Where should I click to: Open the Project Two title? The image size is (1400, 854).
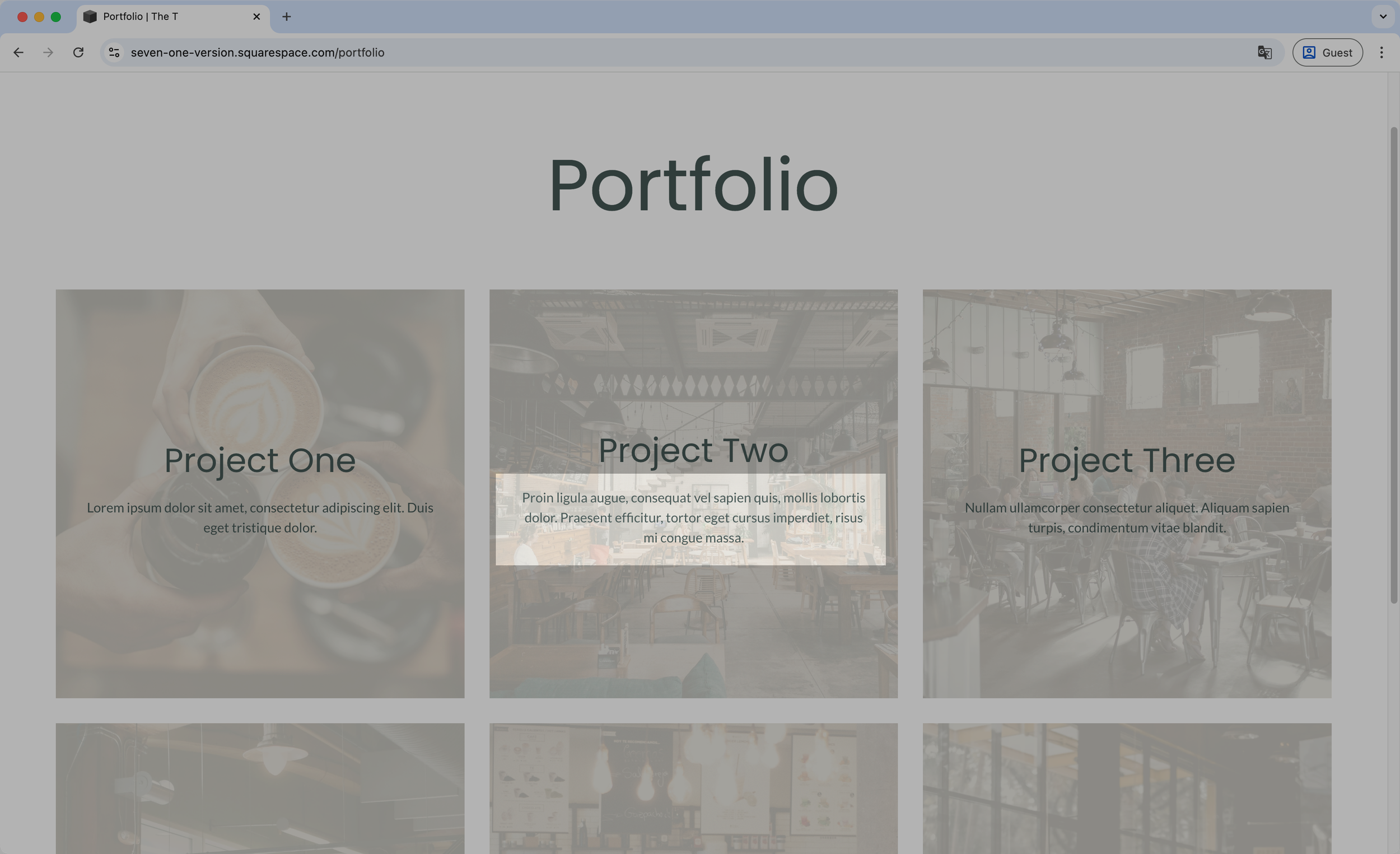pos(693,450)
